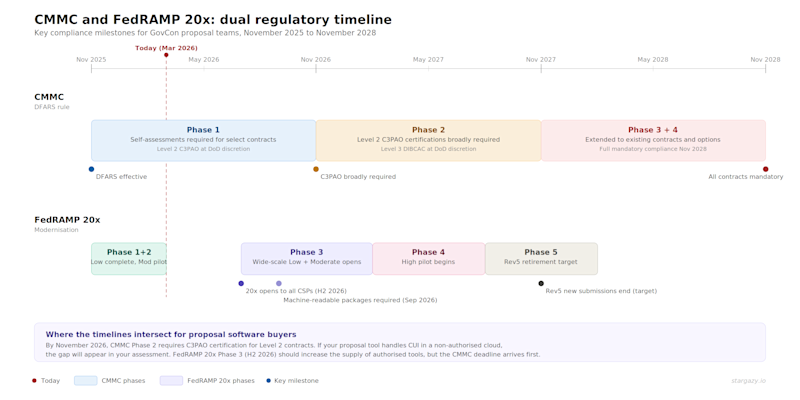Click the red All contracts mandatory milestone dot
This screenshot has width=800, height=400.
point(765,169)
